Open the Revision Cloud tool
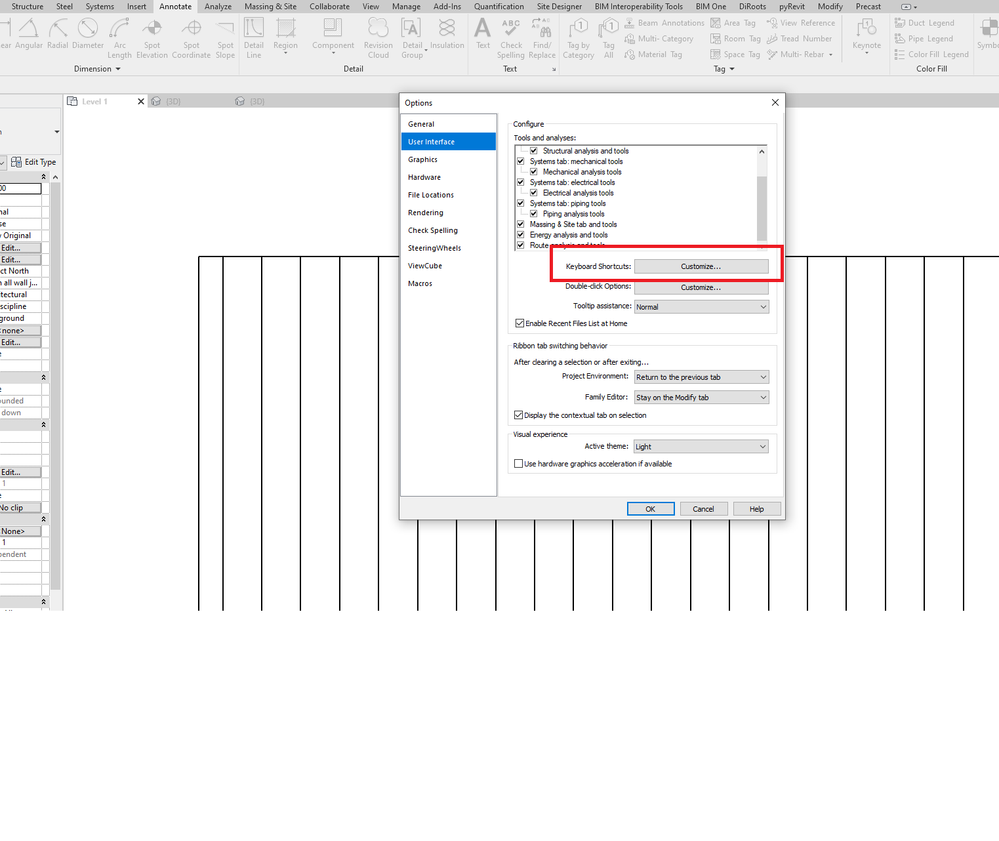The width and height of the screenshot is (999, 841). coord(377,38)
